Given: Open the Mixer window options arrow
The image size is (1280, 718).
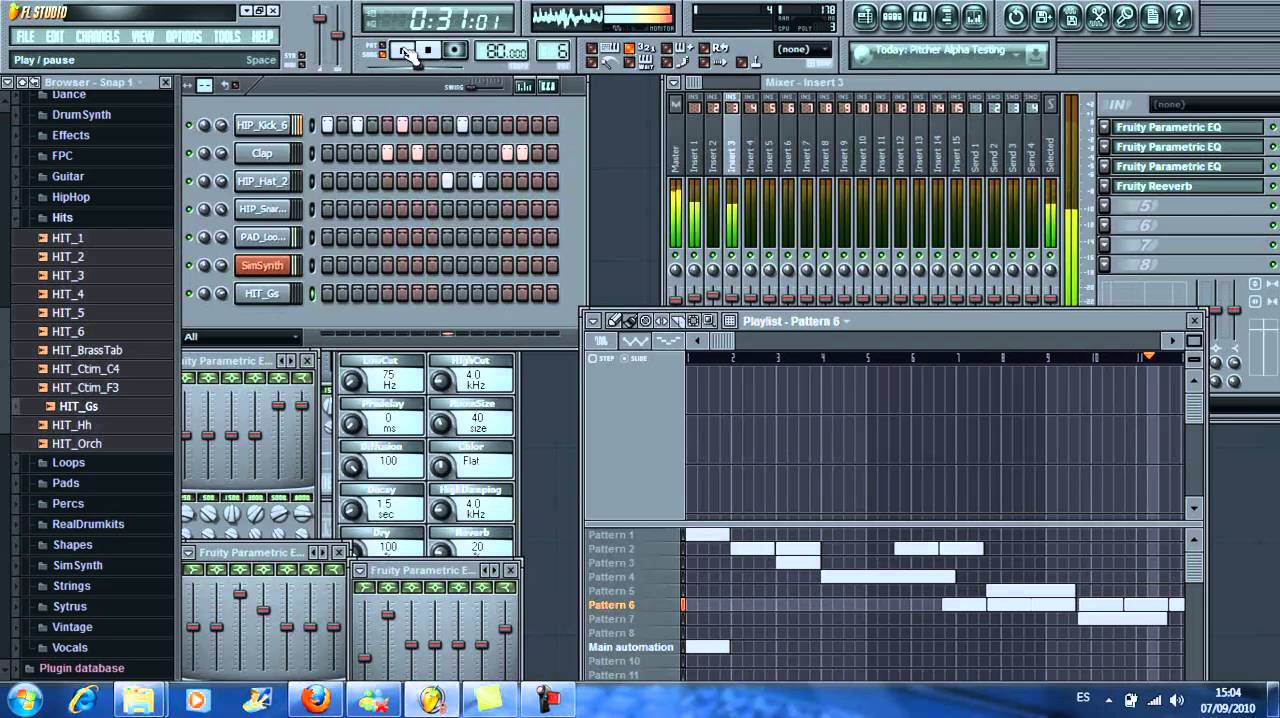Looking at the screenshot, I should [x=674, y=82].
